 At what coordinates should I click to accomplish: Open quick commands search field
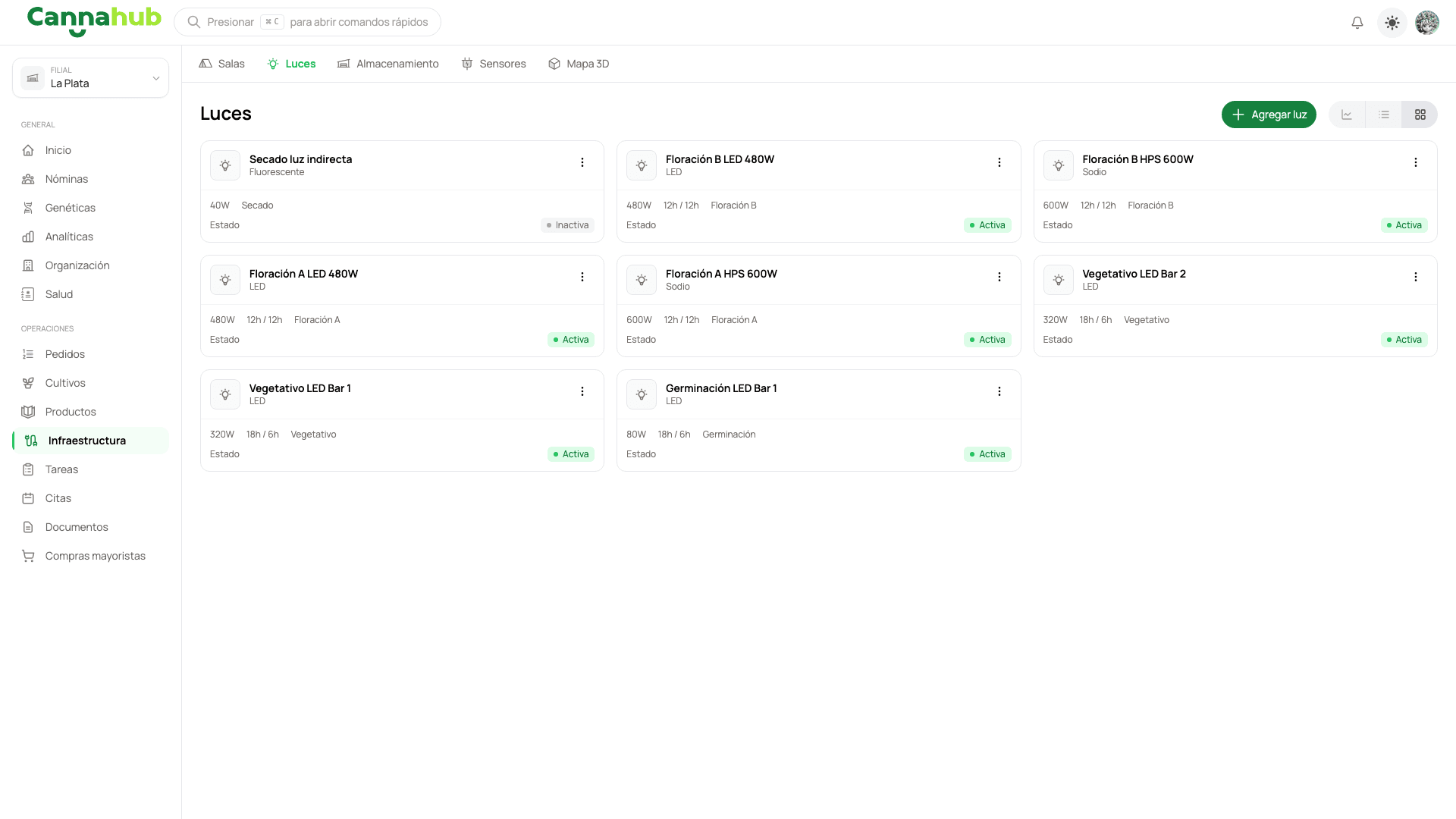pos(307,22)
